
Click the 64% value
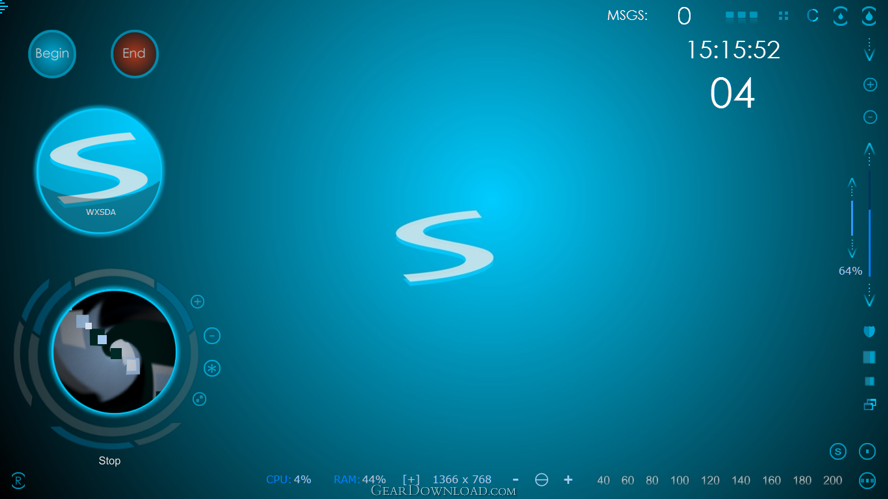coord(850,271)
